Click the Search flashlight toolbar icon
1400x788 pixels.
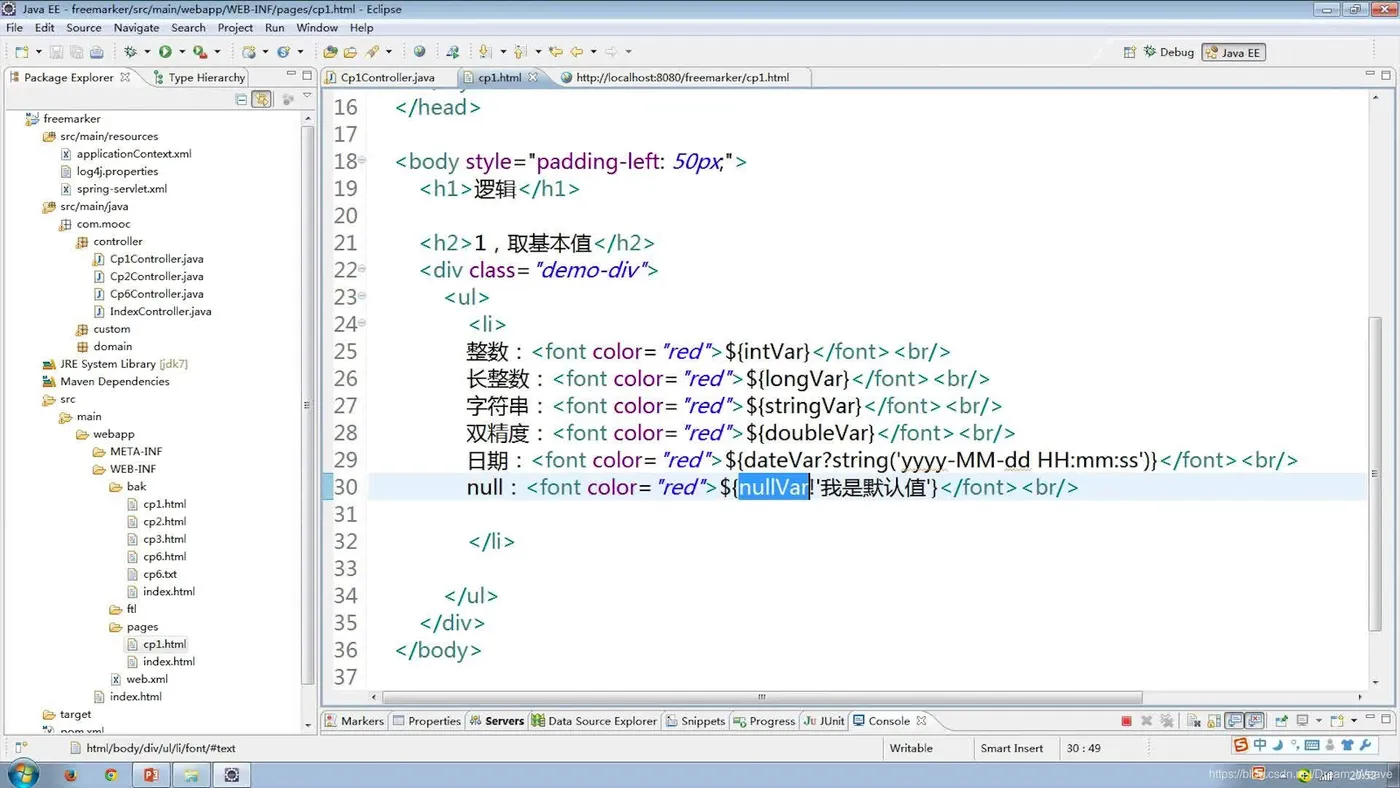tap(372, 52)
